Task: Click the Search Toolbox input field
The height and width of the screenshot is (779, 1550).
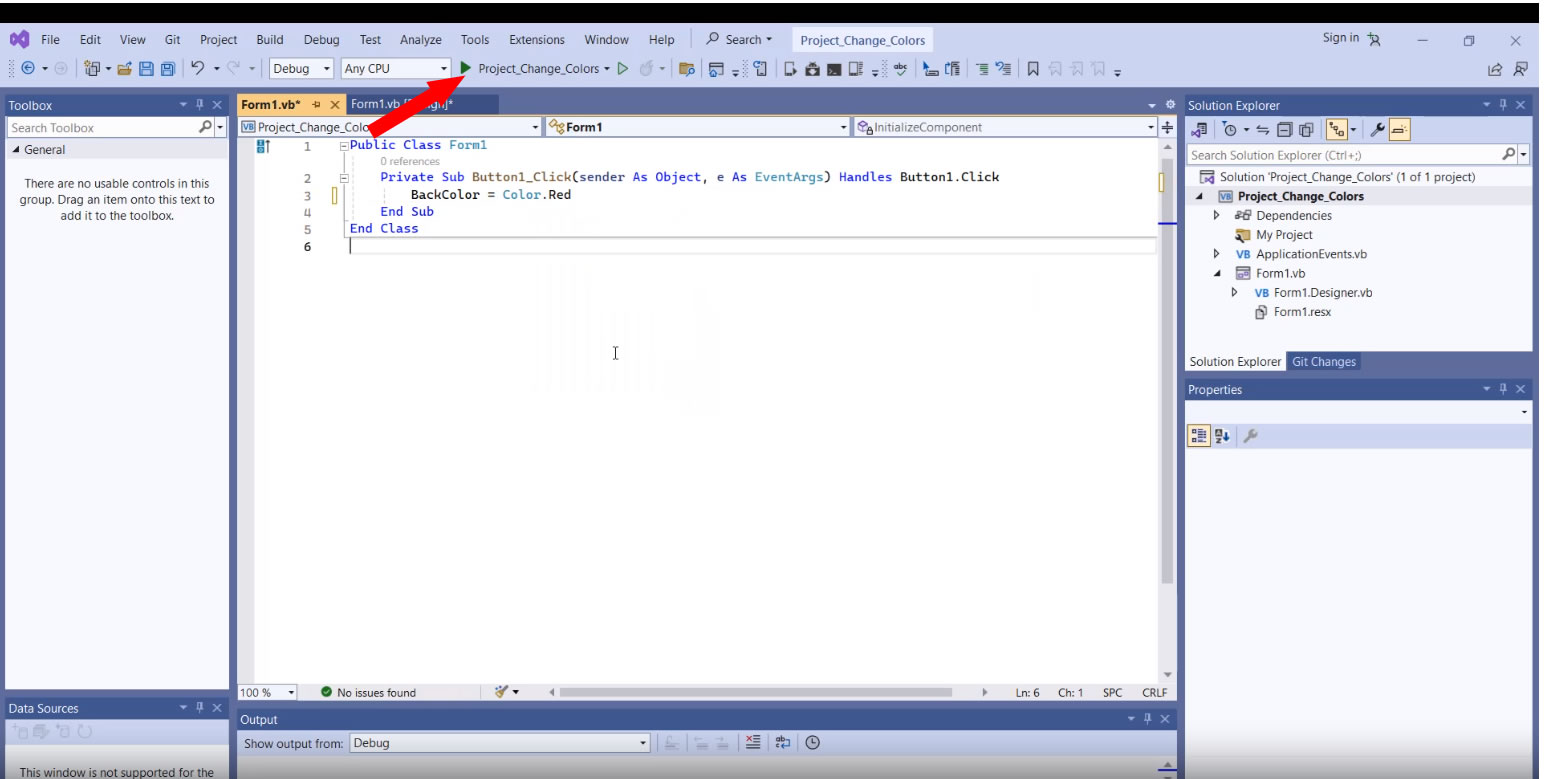Action: tap(102, 128)
